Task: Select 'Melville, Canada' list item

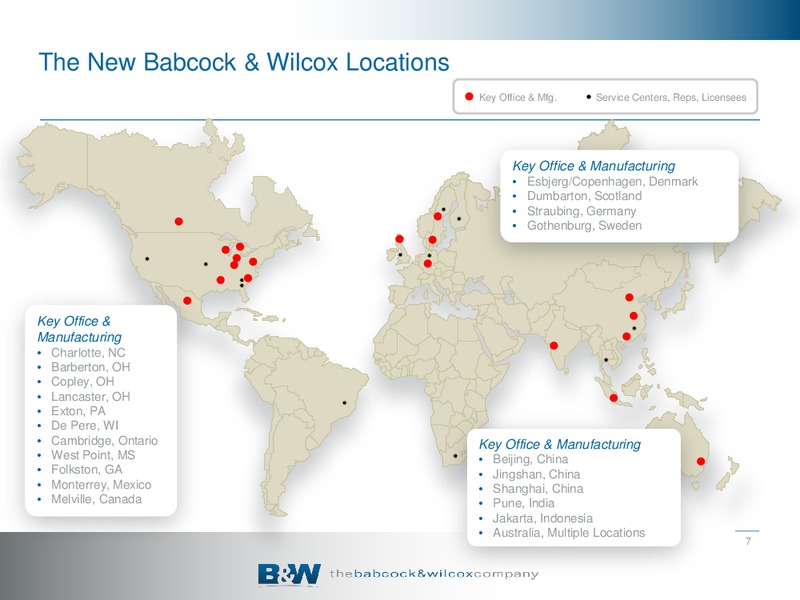Action: (96, 499)
